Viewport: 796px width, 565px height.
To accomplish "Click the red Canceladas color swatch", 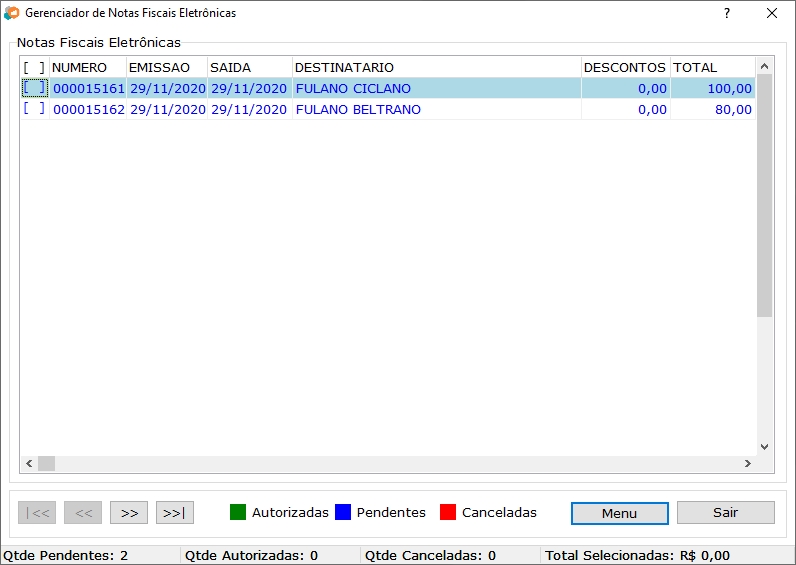I will click(x=448, y=512).
